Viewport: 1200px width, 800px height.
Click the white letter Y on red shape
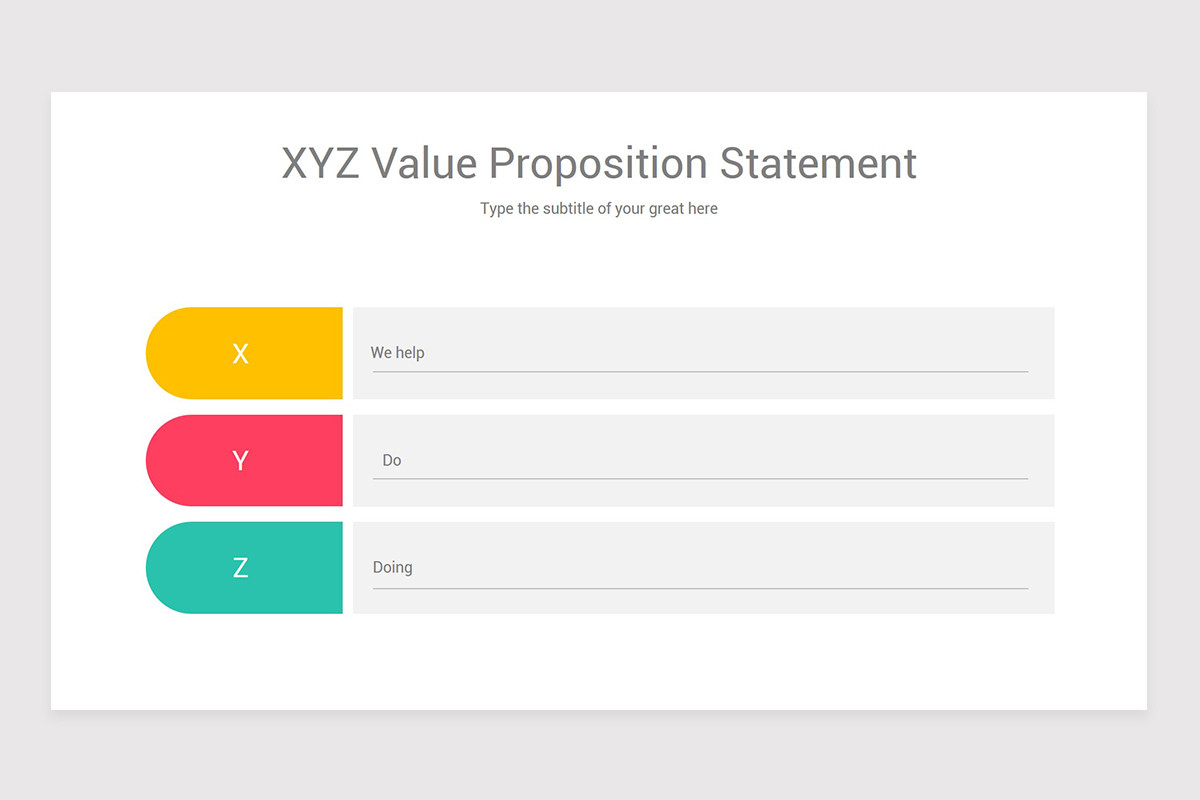240,460
